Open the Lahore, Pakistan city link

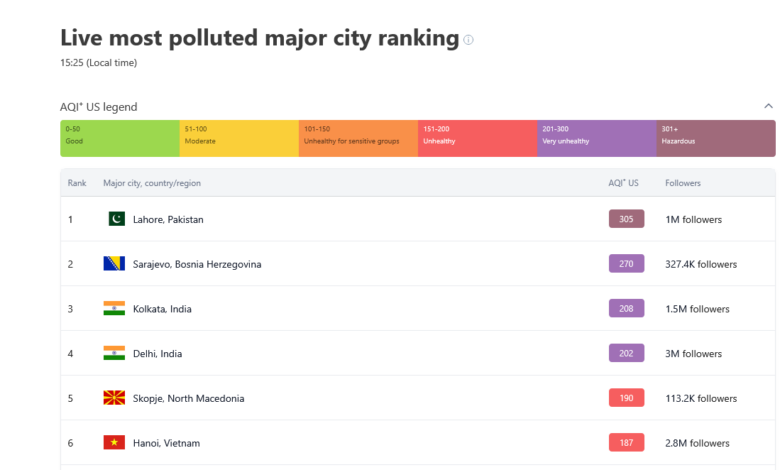(x=168, y=219)
